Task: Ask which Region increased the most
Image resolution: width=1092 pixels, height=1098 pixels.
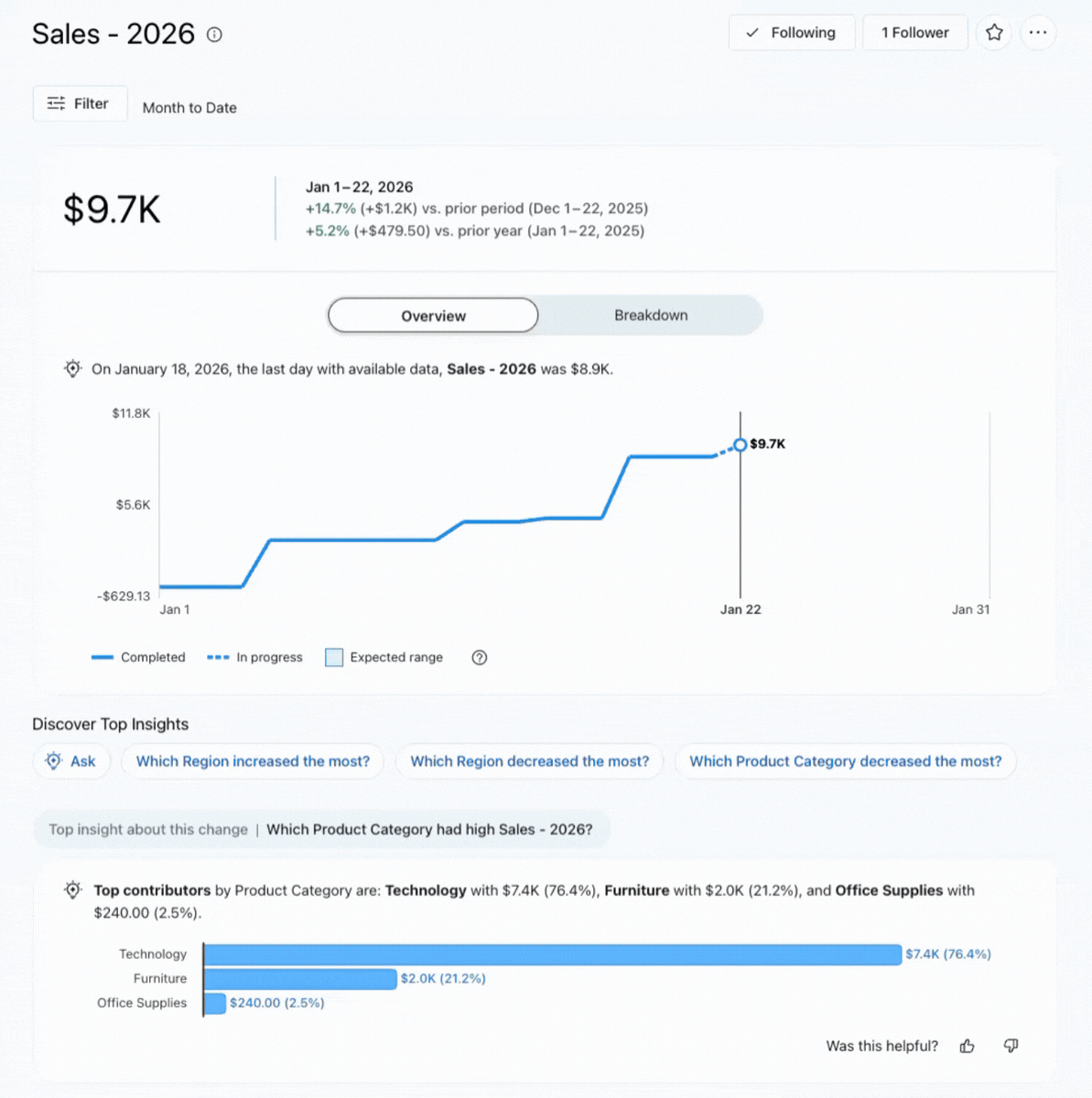Action: (x=253, y=761)
